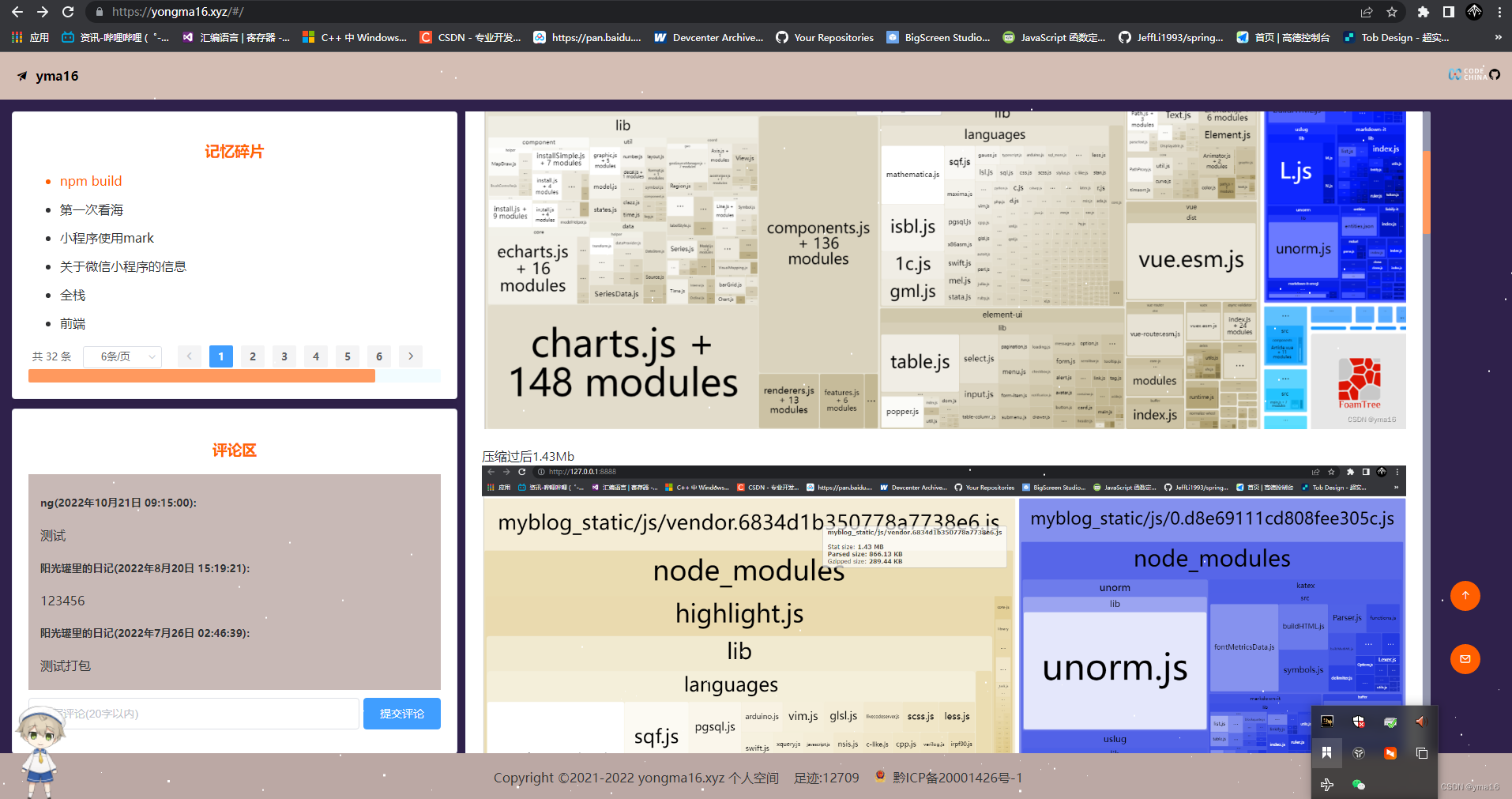Open the 小程序使用mark article link
This screenshot has height=799, width=1512.
(x=107, y=238)
